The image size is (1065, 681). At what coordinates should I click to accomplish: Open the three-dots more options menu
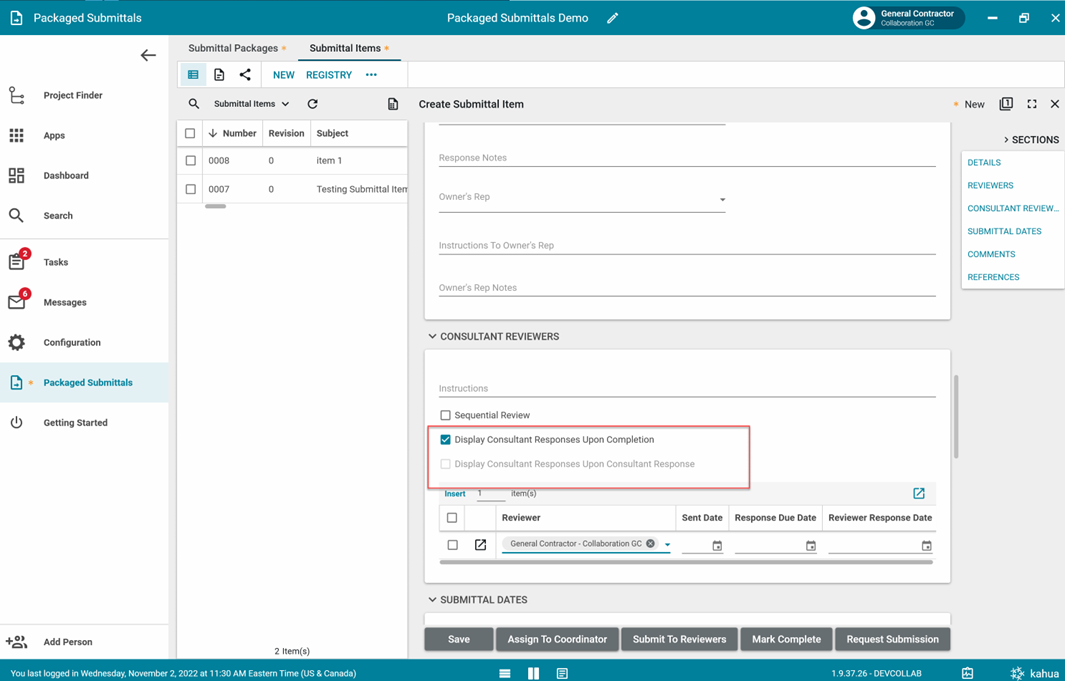pos(371,75)
